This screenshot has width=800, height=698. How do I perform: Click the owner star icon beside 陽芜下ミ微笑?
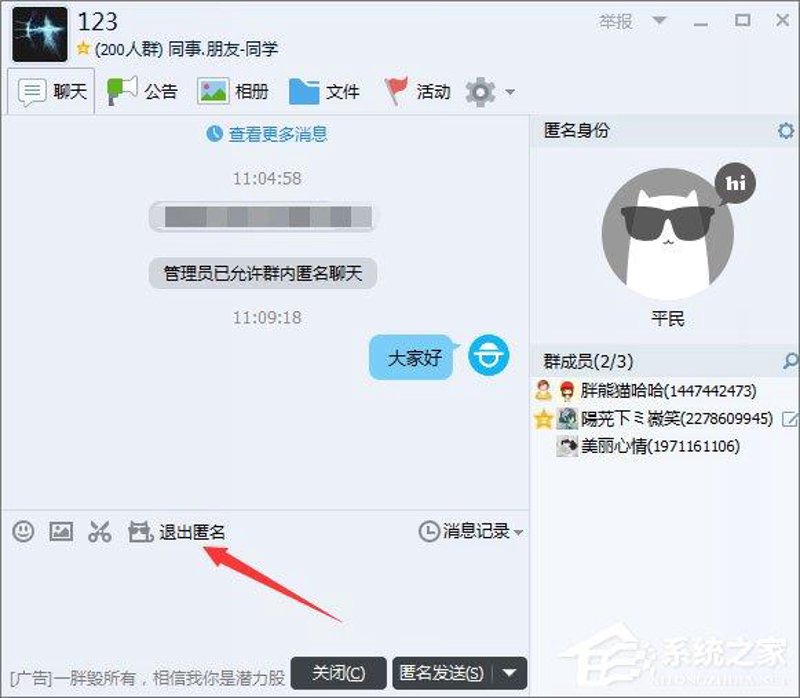(543, 419)
